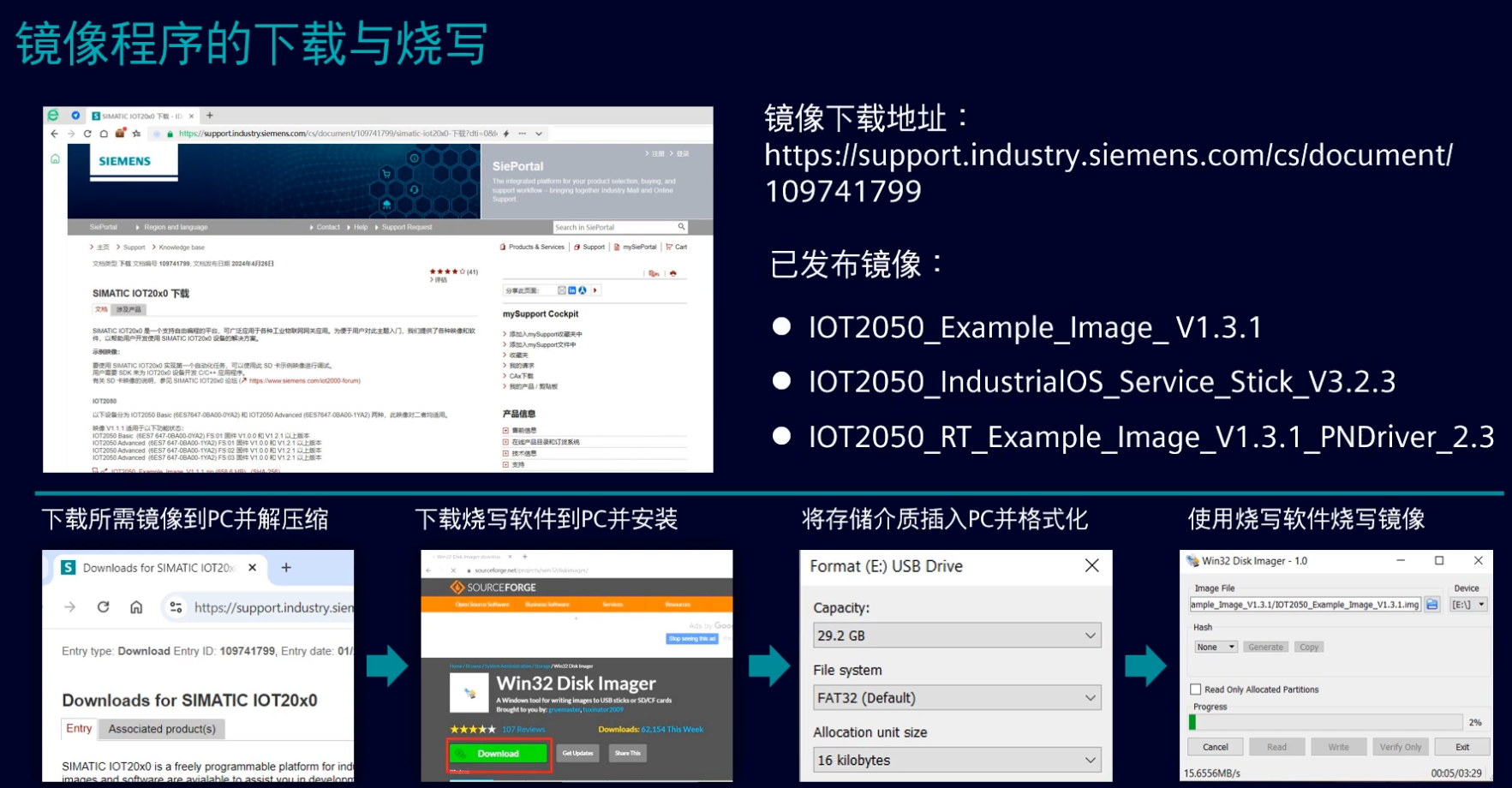Open the Business Software menu on SourceForge

point(547,605)
